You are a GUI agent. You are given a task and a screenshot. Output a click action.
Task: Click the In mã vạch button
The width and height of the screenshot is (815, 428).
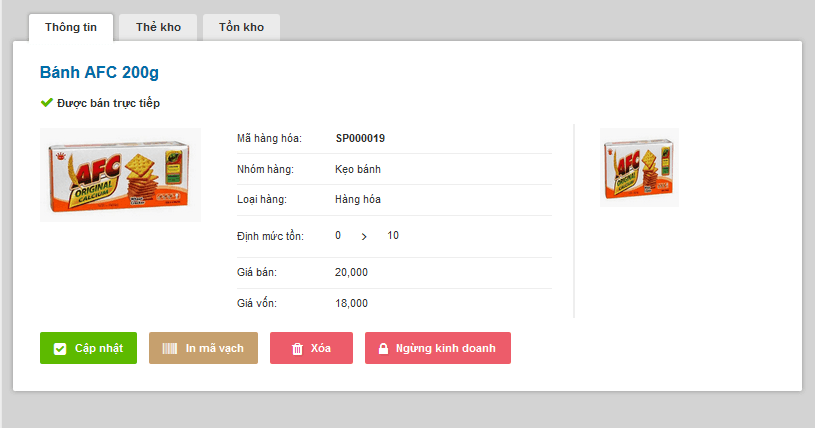pos(203,348)
